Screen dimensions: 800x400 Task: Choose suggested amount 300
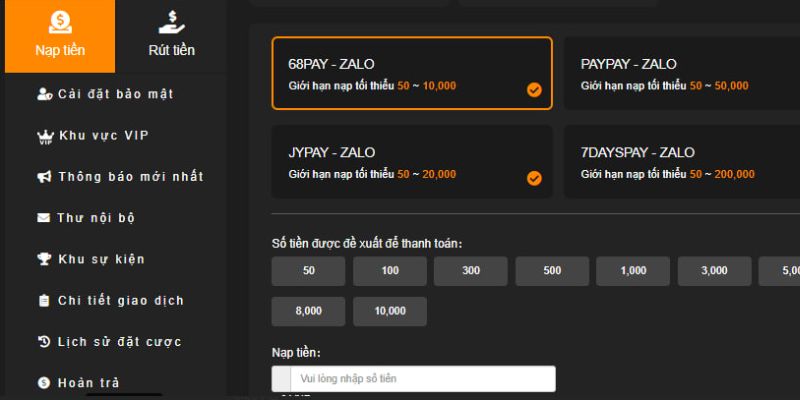471,271
